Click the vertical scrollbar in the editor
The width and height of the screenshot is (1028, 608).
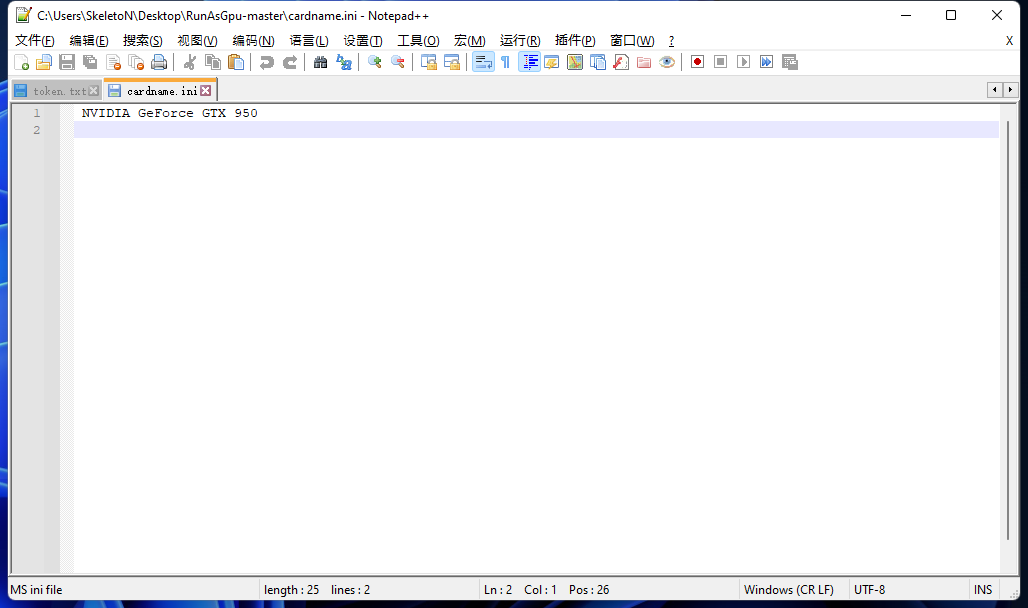[1008, 330]
